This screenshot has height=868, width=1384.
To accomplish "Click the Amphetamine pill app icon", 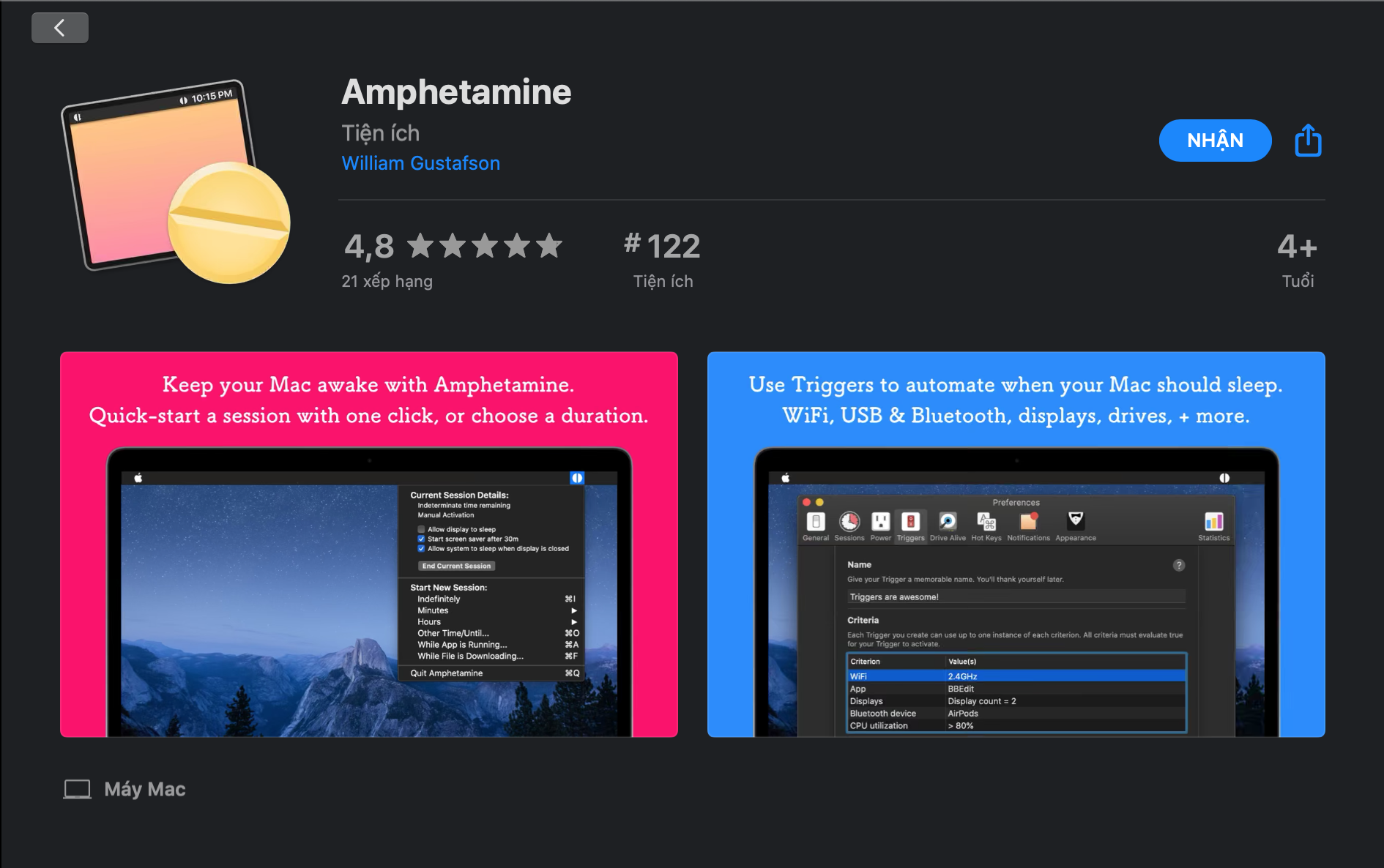I will 176,181.
